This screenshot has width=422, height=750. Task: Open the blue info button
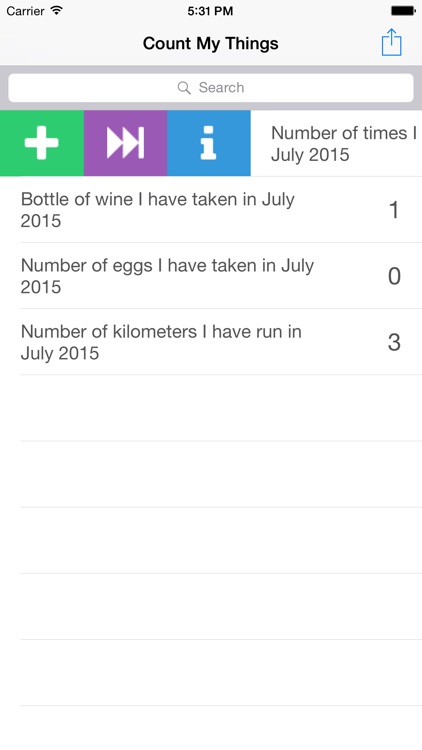coord(209,143)
